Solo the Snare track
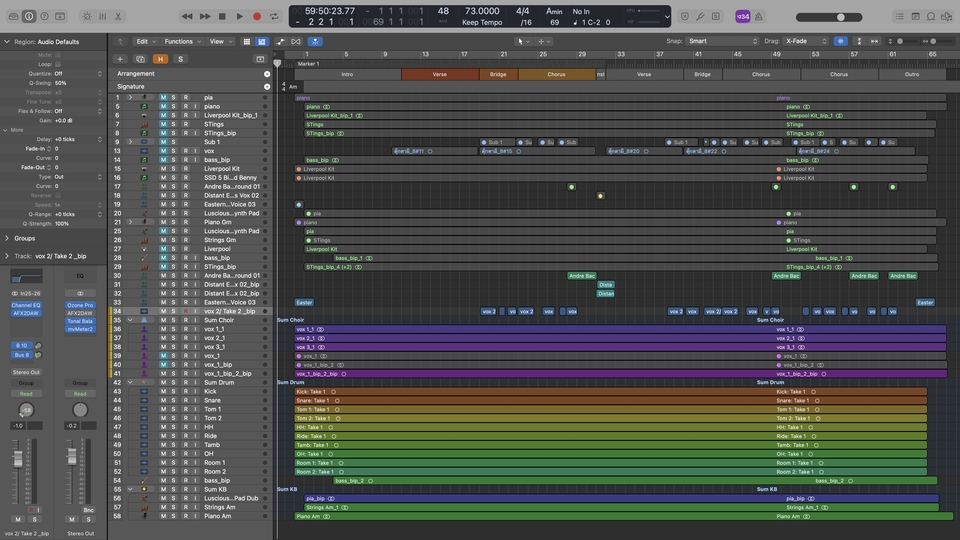 pos(173,400)
